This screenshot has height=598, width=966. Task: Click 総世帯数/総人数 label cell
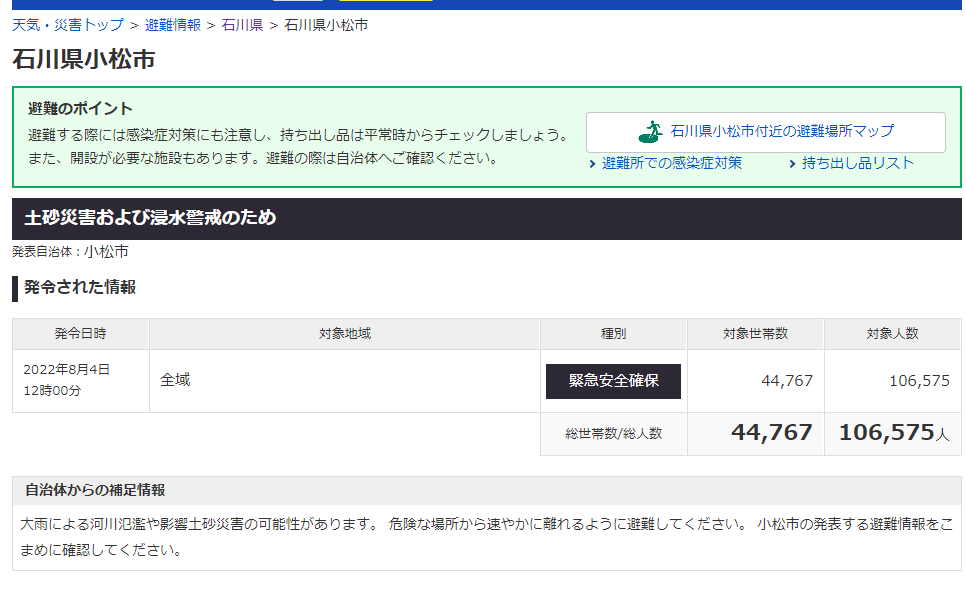pyautogui.click(x=614, y=434)
